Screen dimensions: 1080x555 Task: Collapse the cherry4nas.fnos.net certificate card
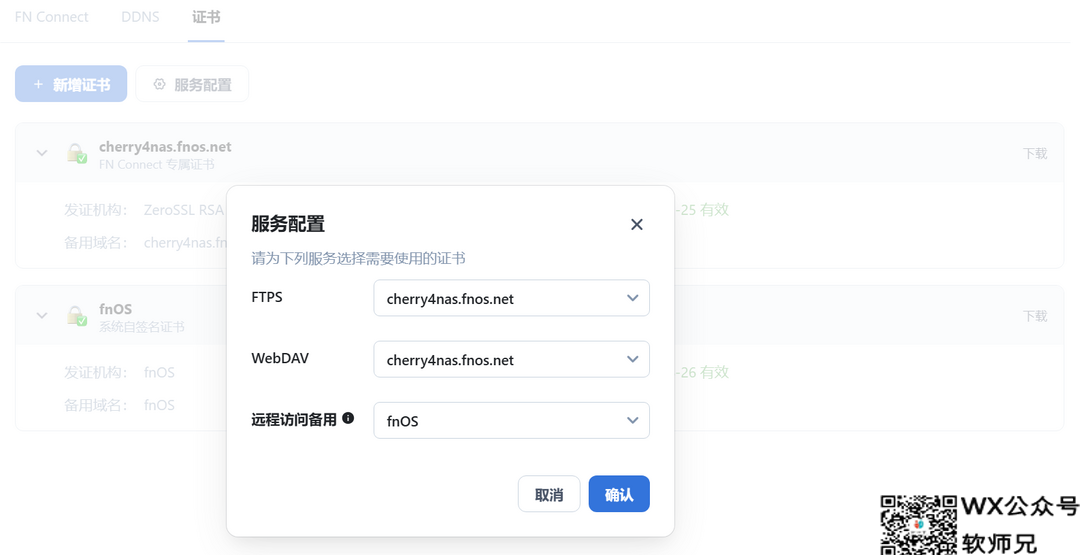(x=42, y=153)
